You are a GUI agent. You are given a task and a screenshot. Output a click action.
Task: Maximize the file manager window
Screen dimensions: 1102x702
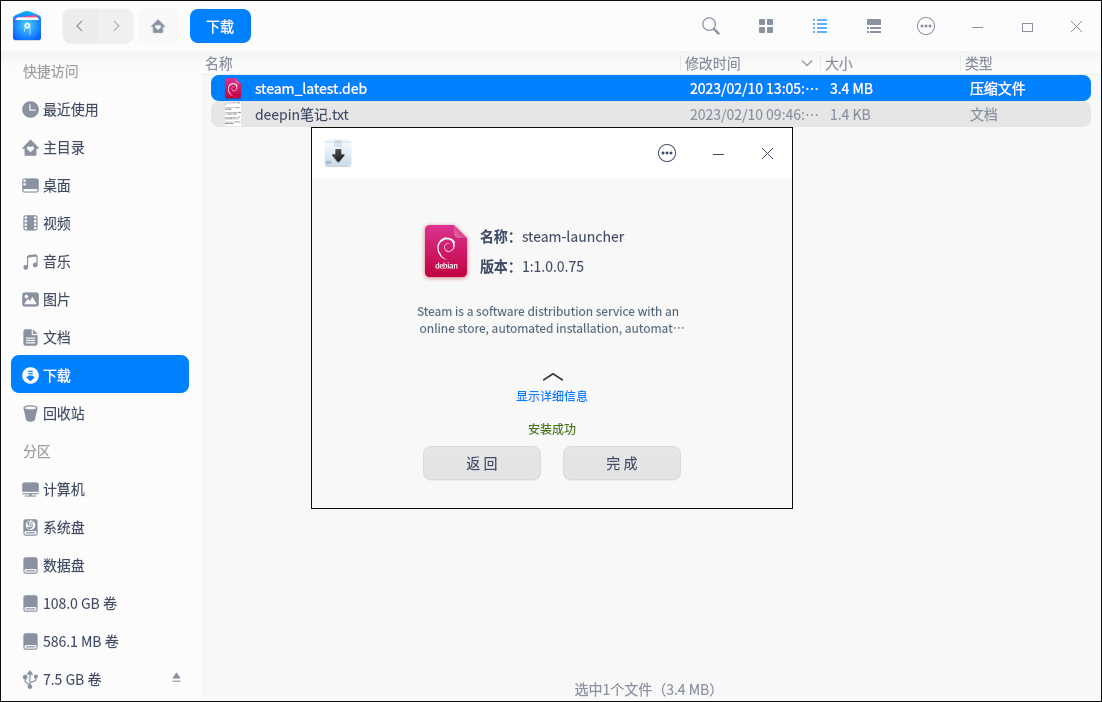point(1028,27)
